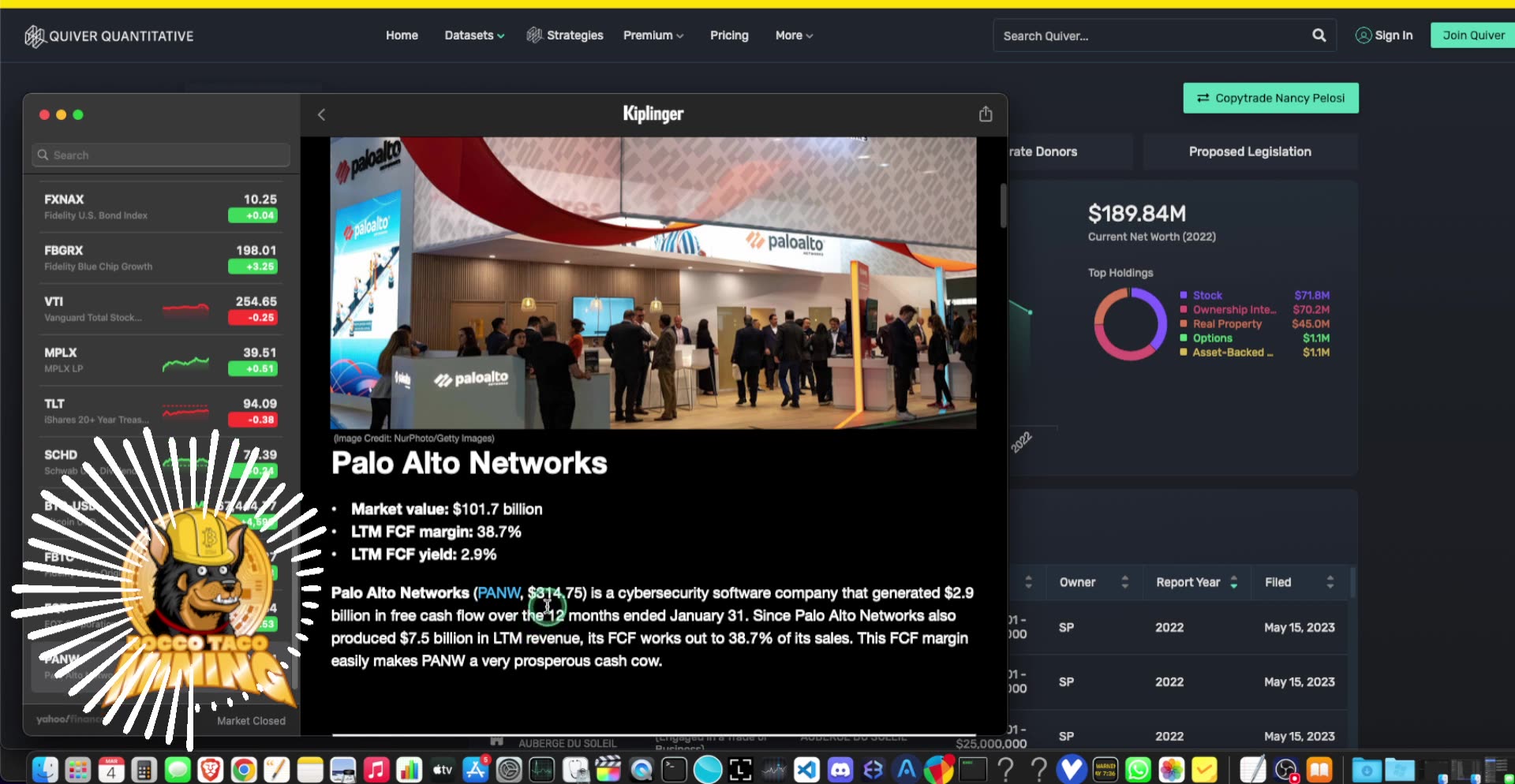Screen dimensions: 1515x784
Task: Click the Share icon in the Kiplinger window
Action: coord(986,114)
